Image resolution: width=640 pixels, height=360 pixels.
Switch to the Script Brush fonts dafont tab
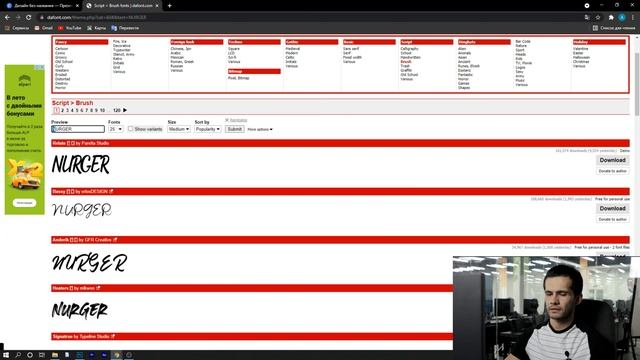pos(122,6)
